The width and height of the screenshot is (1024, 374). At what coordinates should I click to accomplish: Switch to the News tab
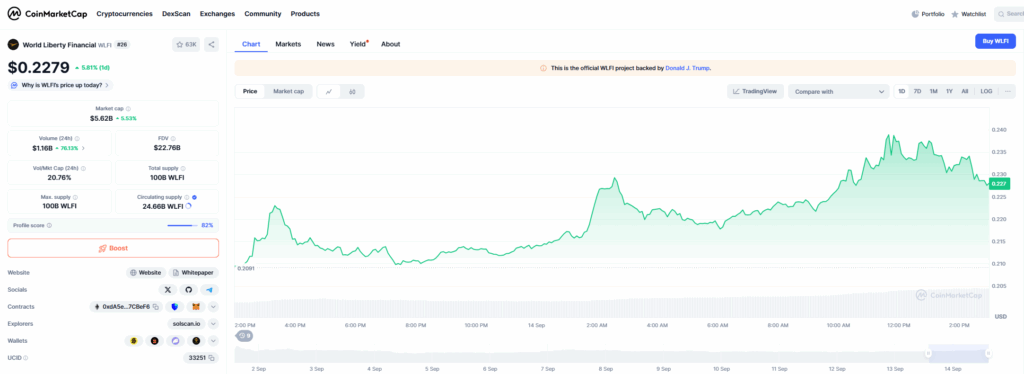[325, 44]
